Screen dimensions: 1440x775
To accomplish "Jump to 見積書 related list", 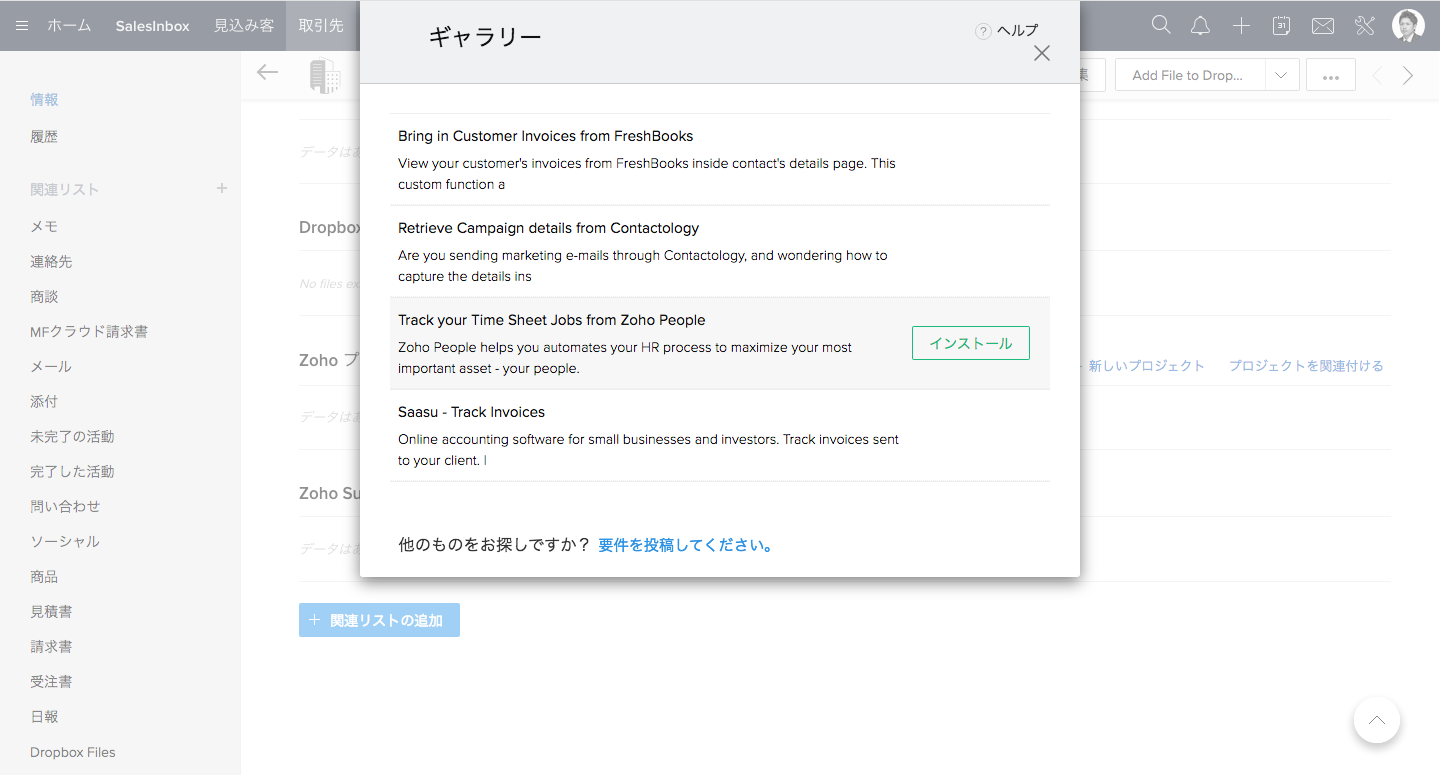I will 51,611.
